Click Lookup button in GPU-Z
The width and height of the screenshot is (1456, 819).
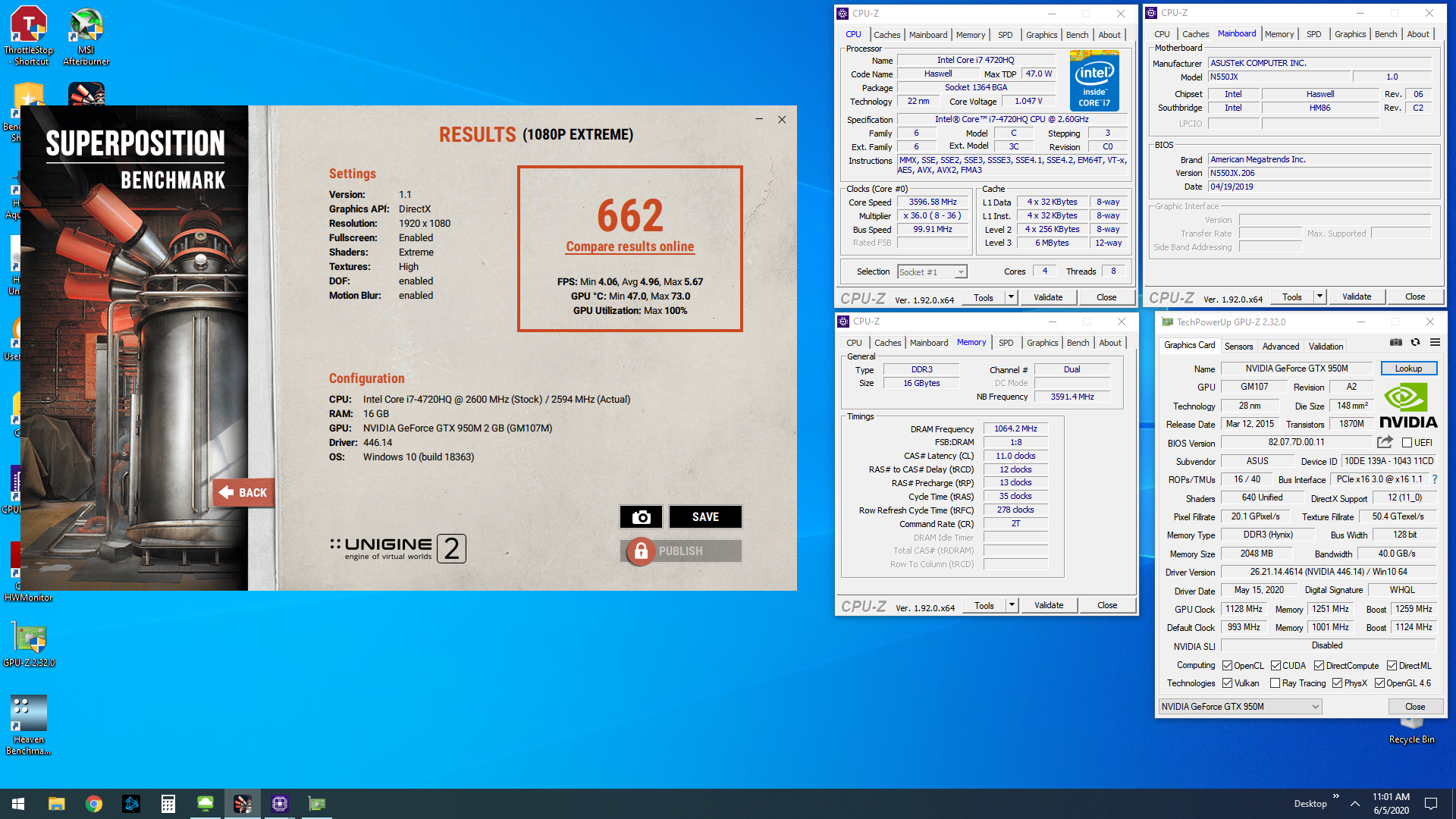[1408, 369]
